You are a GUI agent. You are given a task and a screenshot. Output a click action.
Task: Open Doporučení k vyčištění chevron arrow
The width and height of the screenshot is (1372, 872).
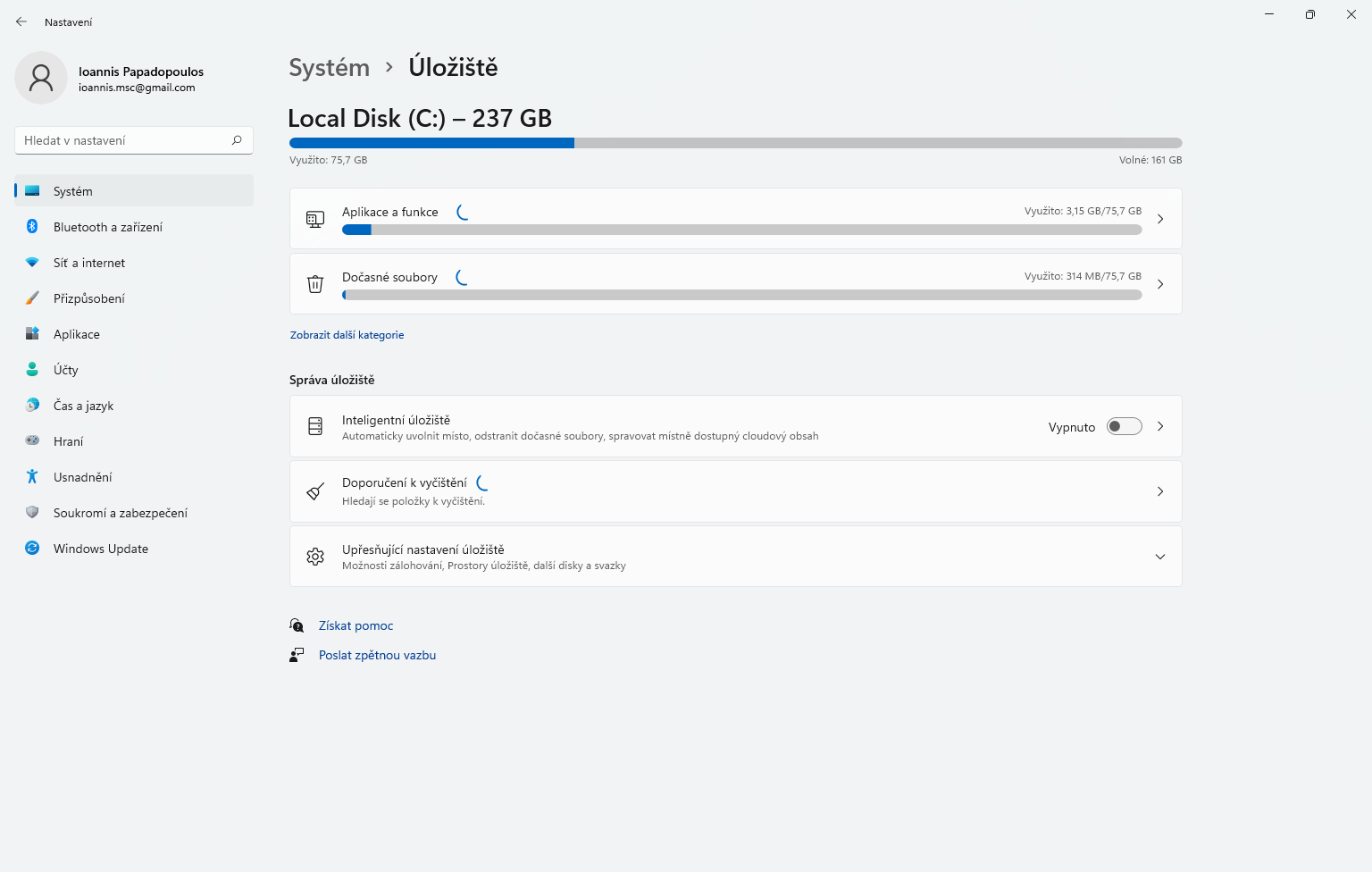click(x=1159, y=491)
